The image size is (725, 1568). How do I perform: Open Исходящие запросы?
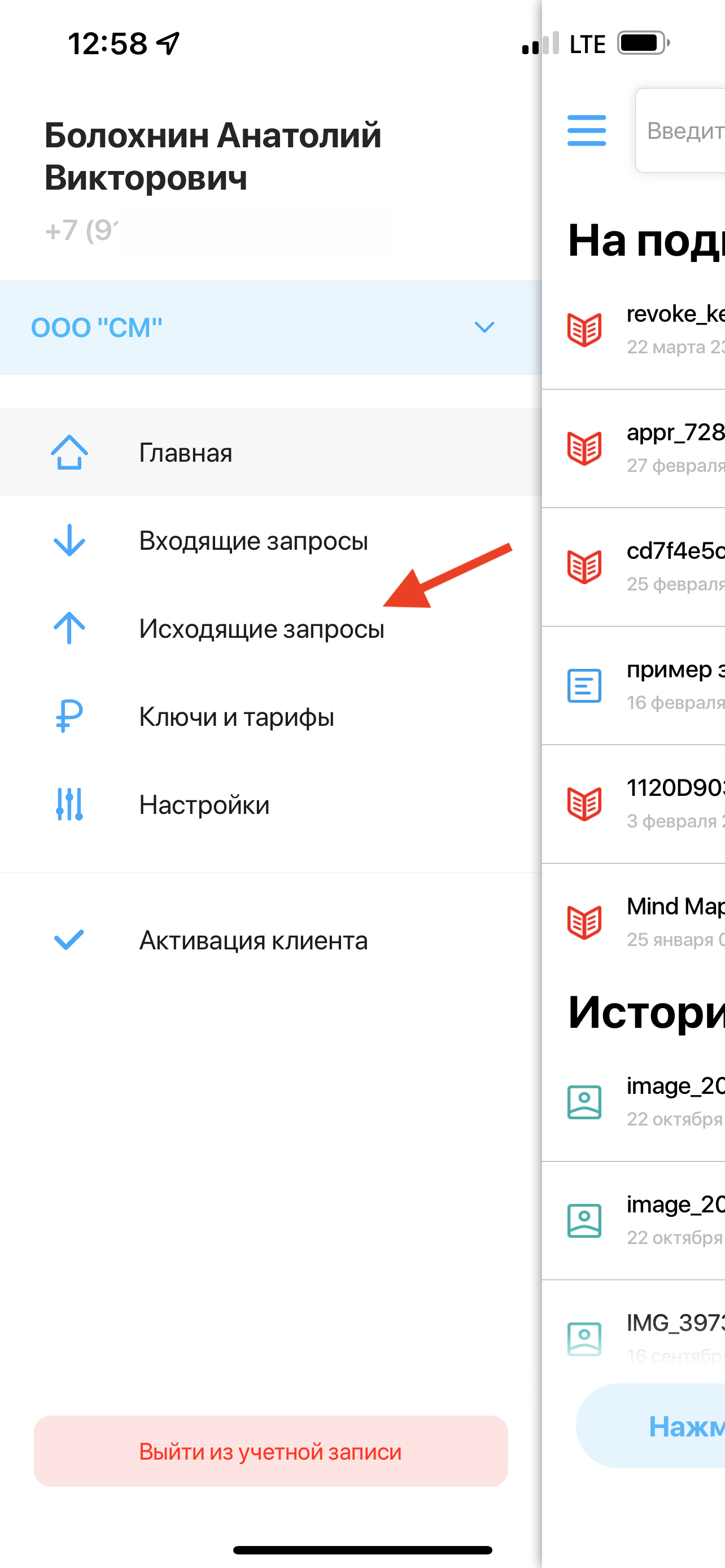[271, 628]
